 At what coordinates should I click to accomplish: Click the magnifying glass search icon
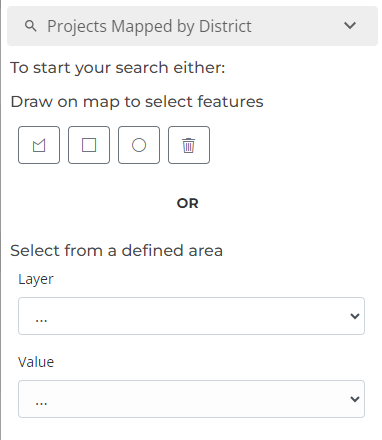pos(31,26)
